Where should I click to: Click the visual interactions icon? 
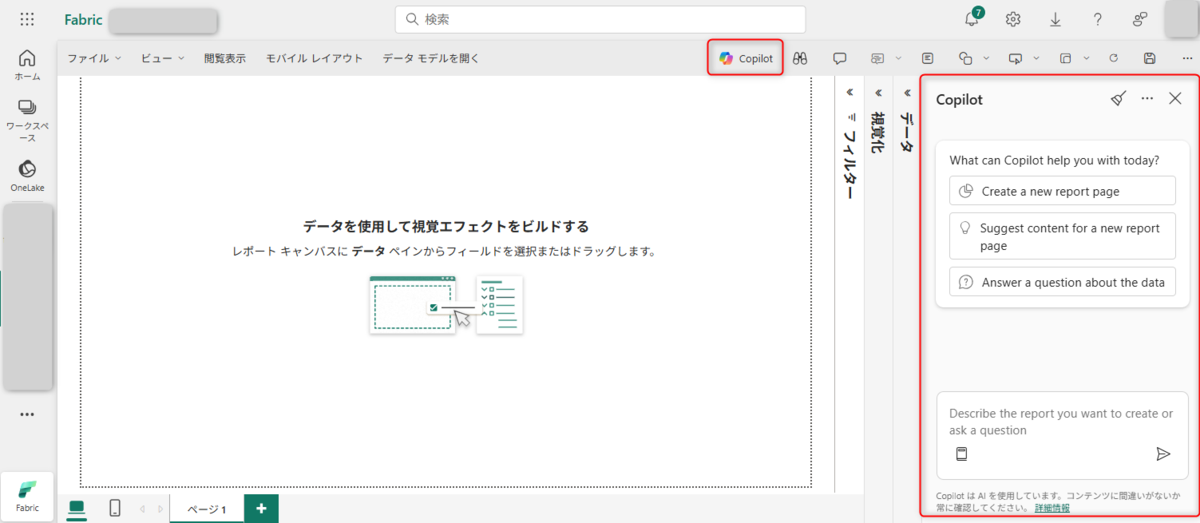pos(1065,58)
